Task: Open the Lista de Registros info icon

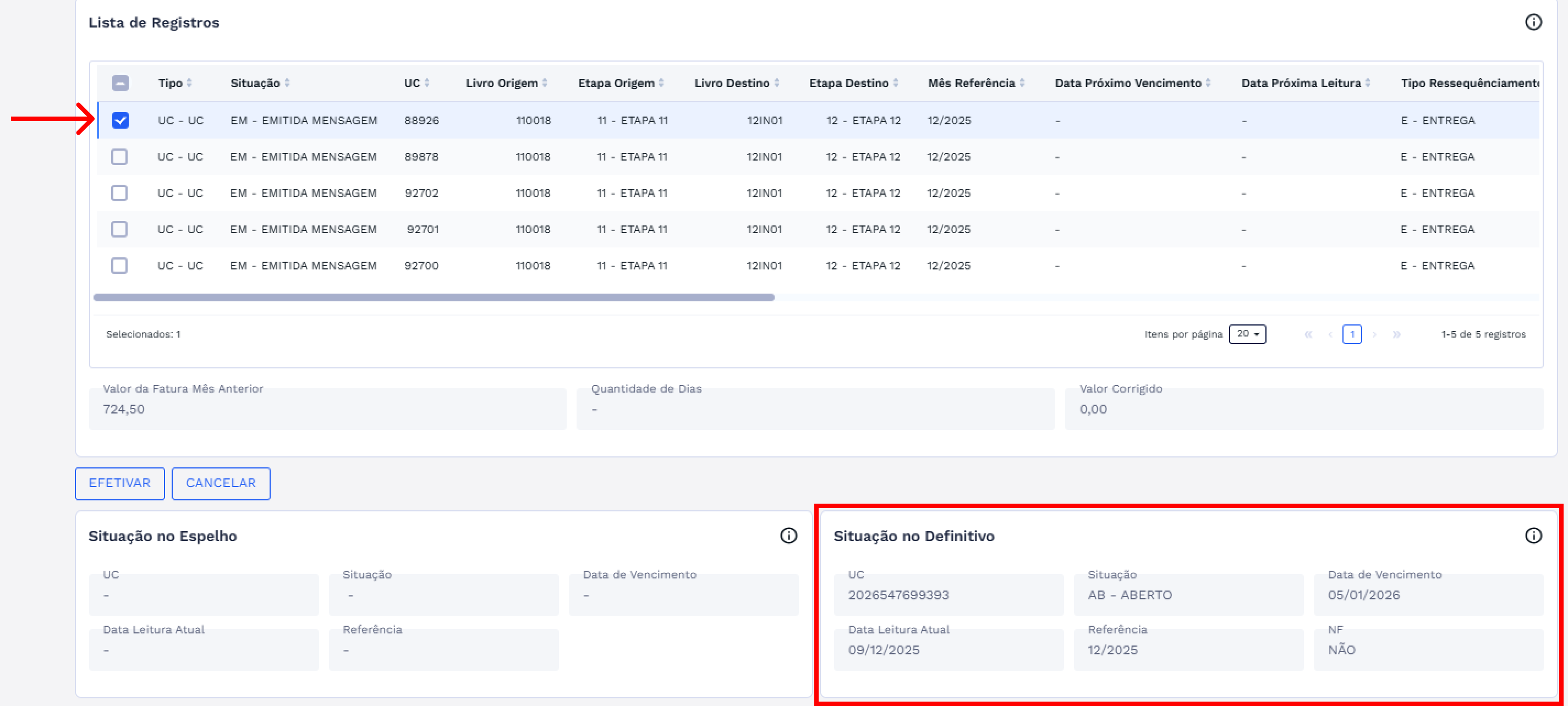Action: pyautogui.click(x=1533, y=23)
